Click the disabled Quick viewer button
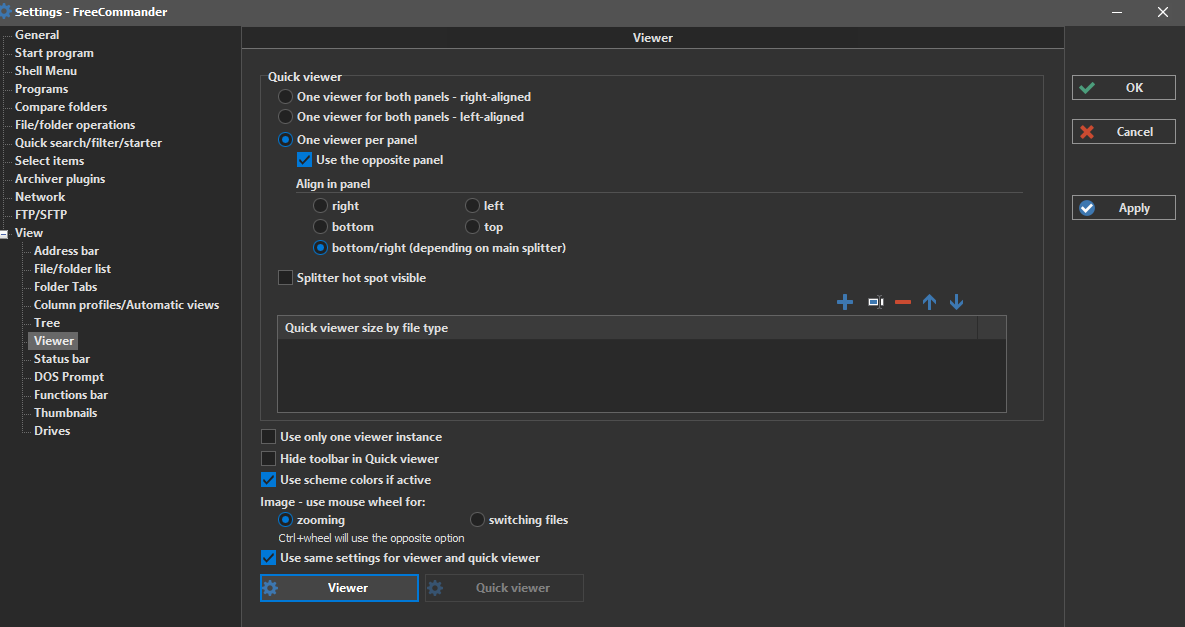Viewport: 1185px width, 627px height. [504, 588]
